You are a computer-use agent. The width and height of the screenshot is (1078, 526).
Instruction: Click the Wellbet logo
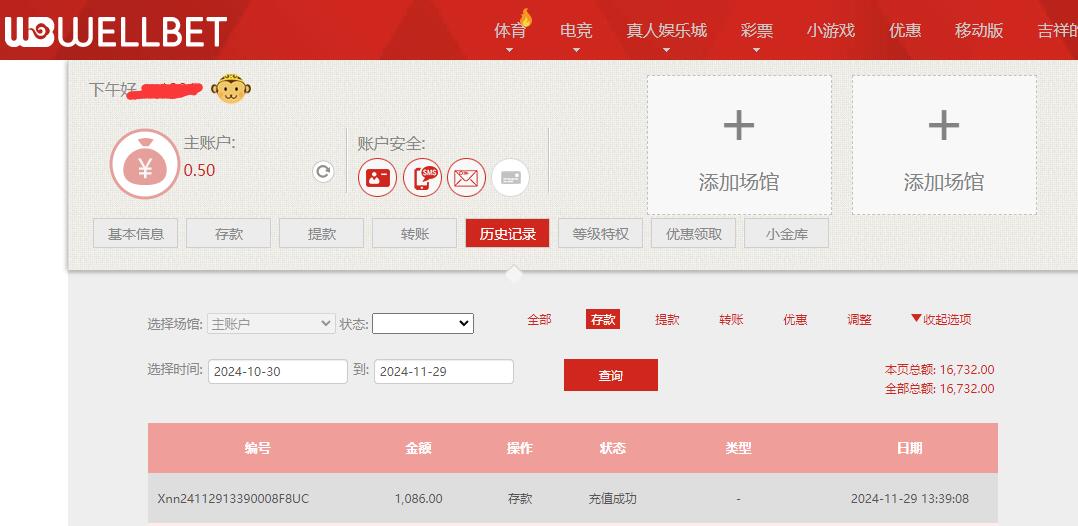[x=115, y=31]
